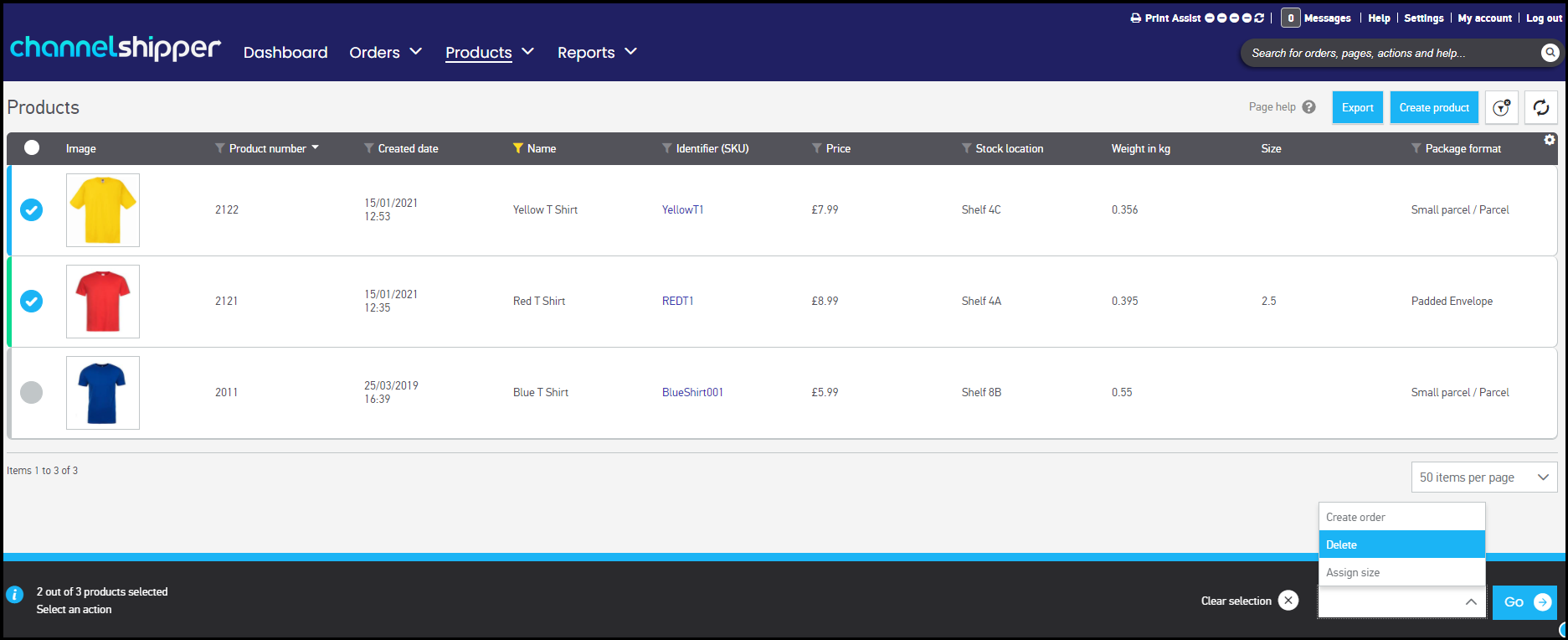The image size is (1568, 640).
Task: Open the BlueShirt001 SKU link
Action: pos(692,392)
